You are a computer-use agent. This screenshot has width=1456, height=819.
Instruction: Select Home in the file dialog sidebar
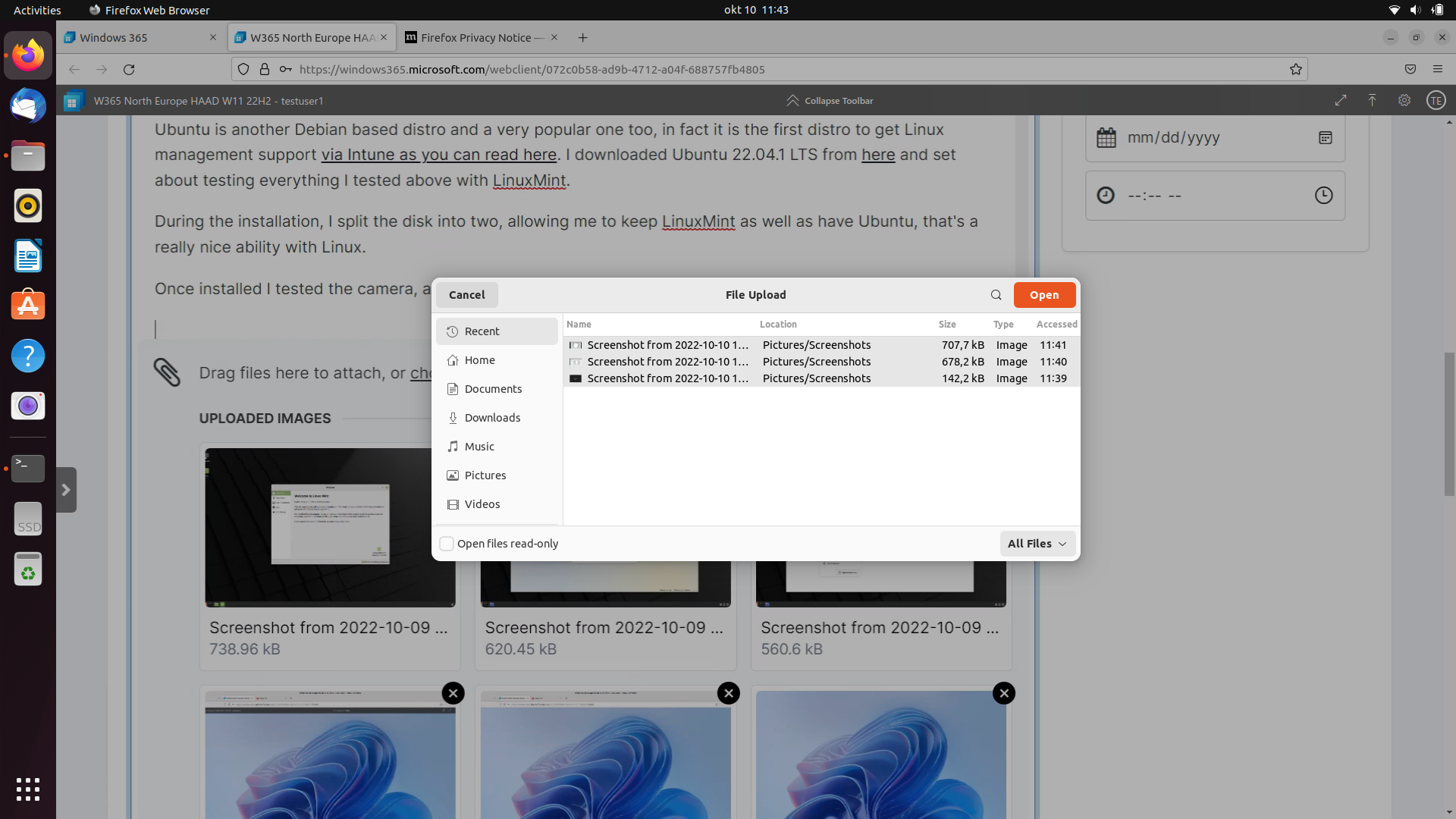(497, 360)
